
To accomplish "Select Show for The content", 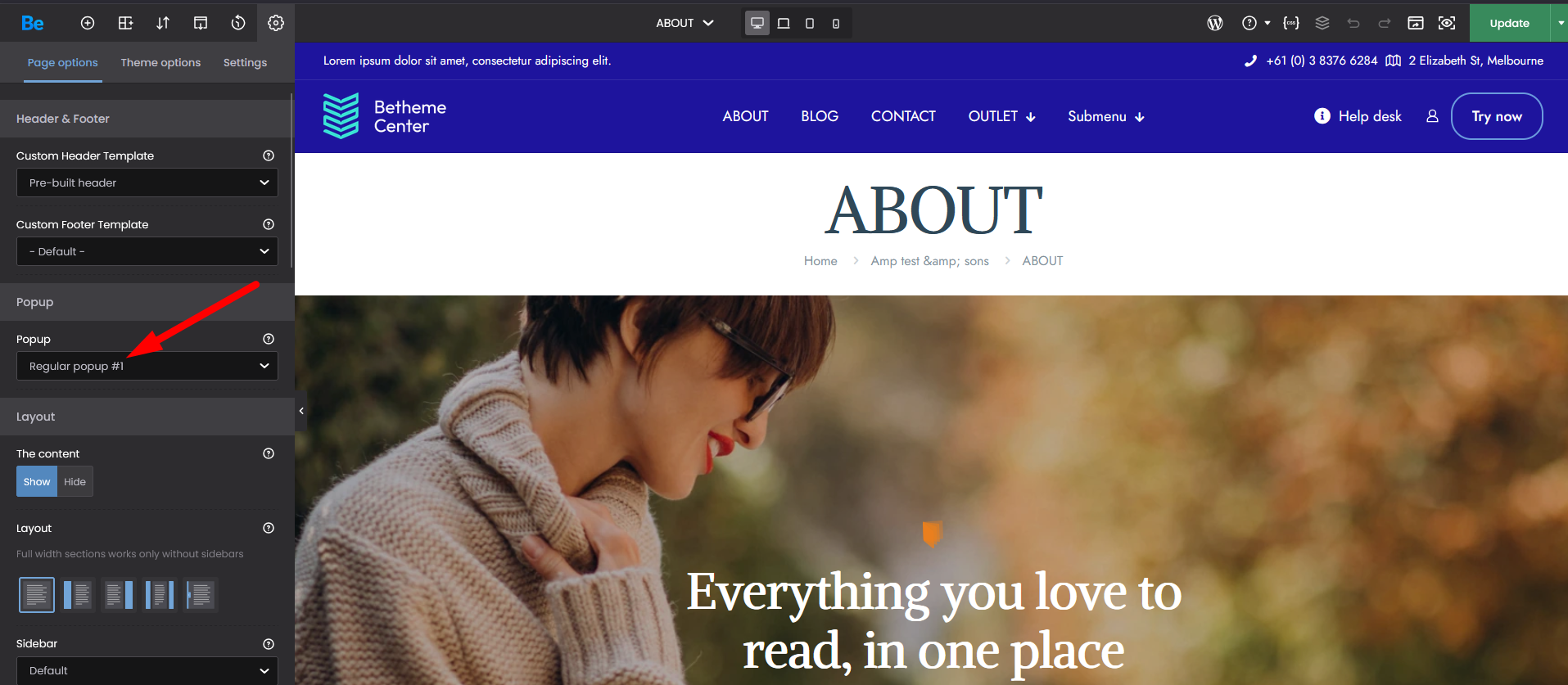I will [37, 481].
